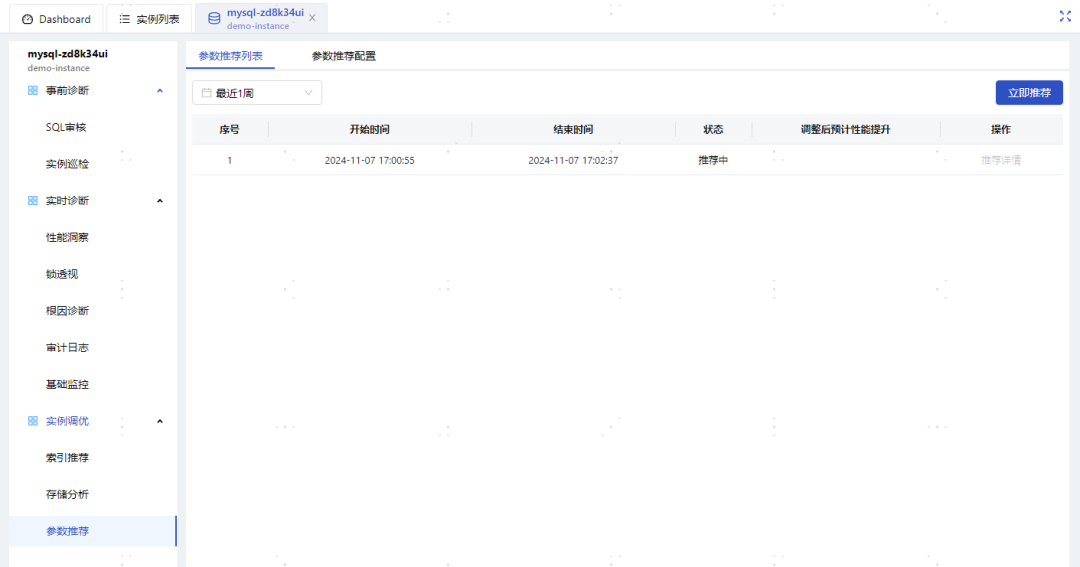Select the mysql-zd8k34ui demo-instance tab
Image resolution: width=1080 pixels, height=567 pixels.
pyautogui.click(x=261, y=19)
